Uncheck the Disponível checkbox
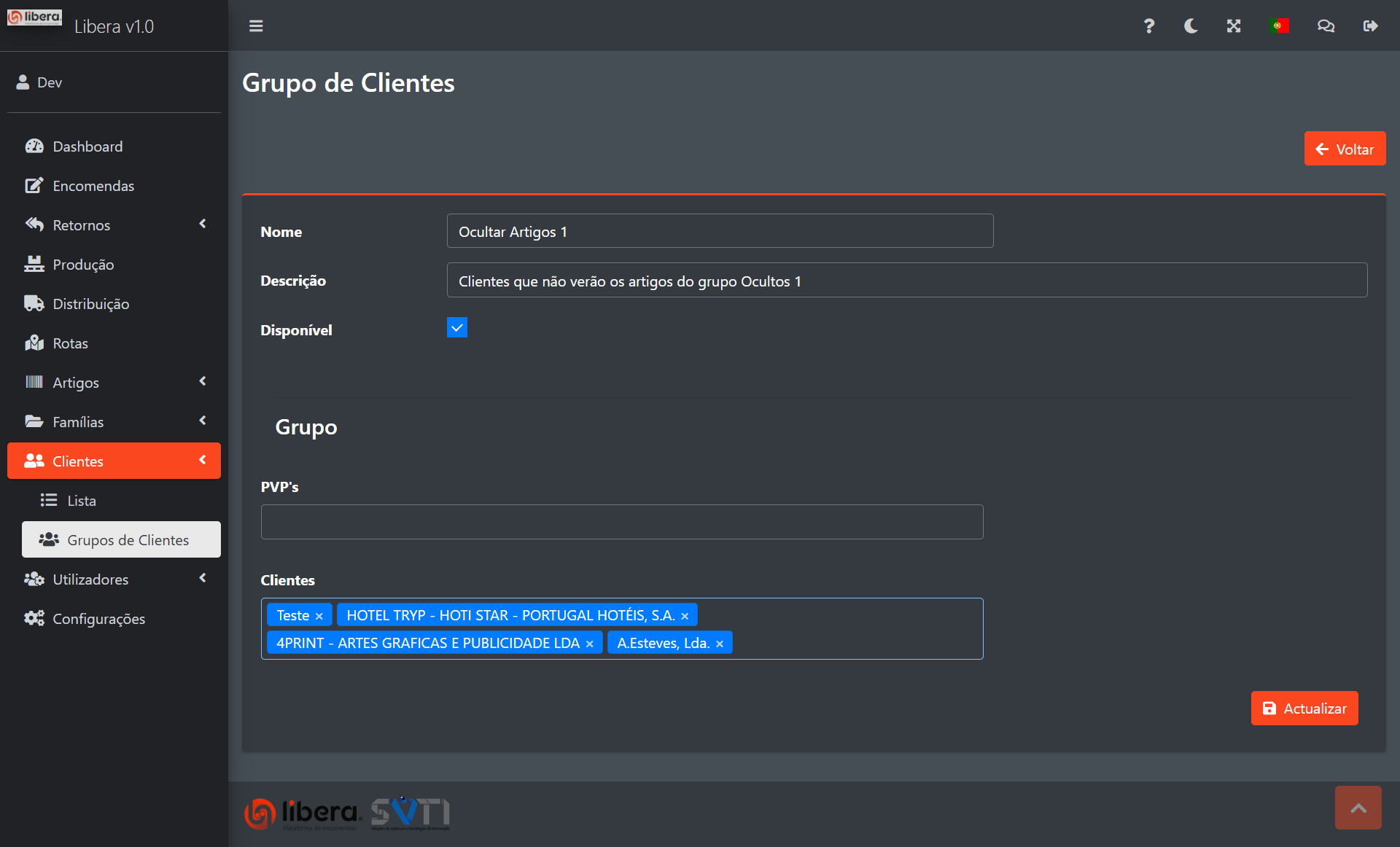Image resolution: width=1400 pixels, height=847 pixels. (x=457, y=328)
